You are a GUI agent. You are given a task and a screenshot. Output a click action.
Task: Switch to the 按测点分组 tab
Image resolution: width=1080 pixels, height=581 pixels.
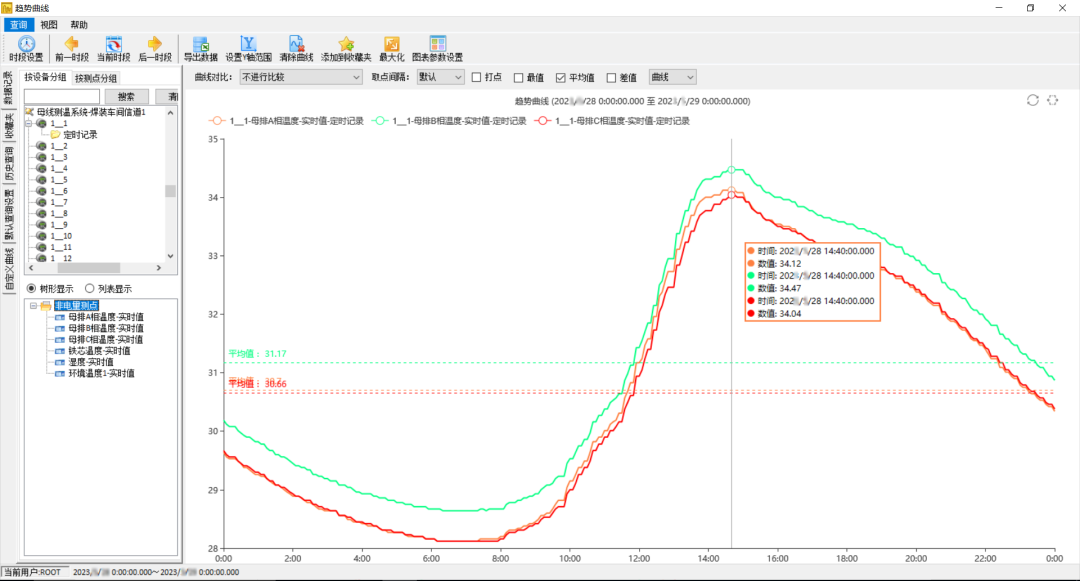click(96, 78)
